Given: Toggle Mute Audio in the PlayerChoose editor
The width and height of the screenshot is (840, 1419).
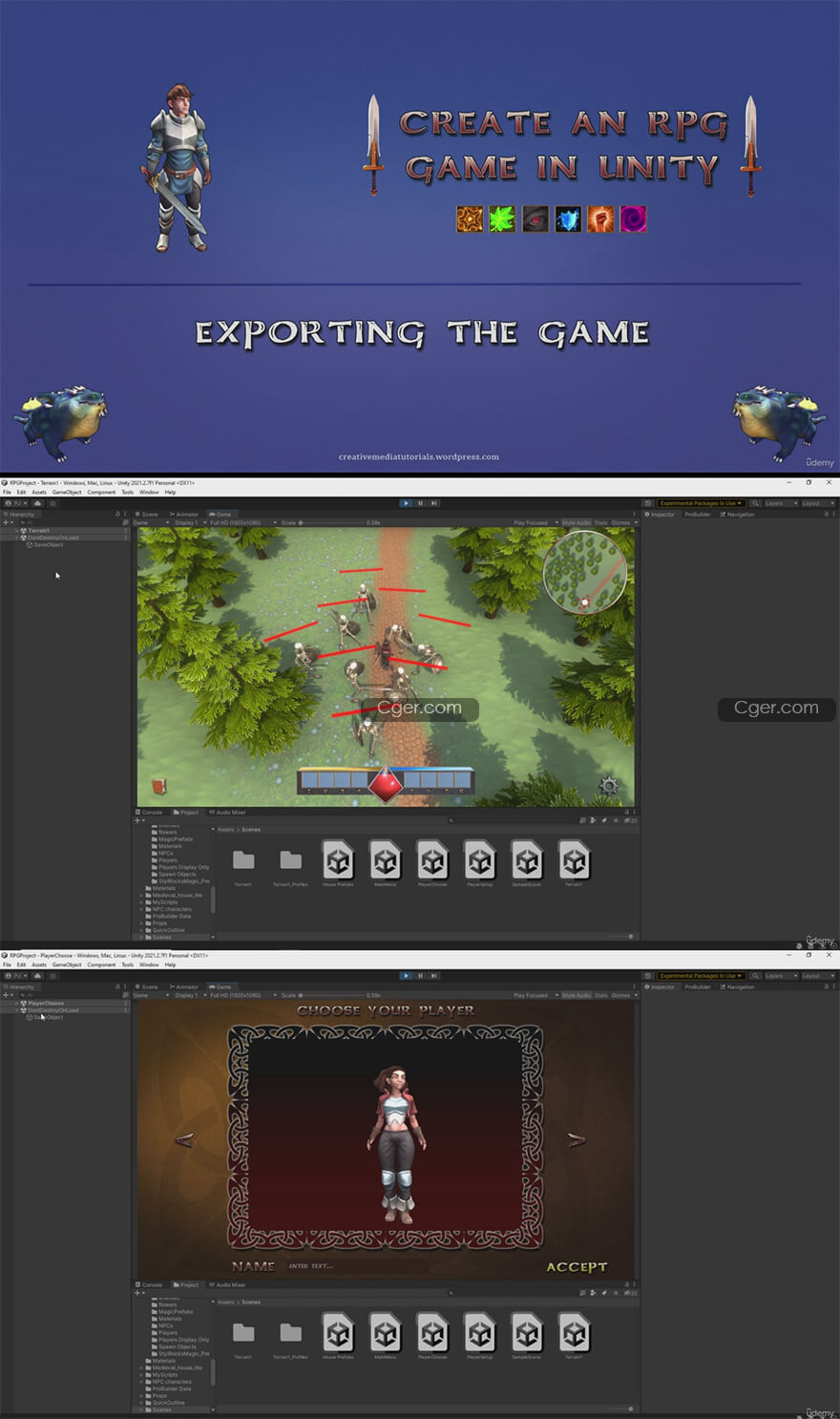Looking at the screenshot, I should [577, 995].
